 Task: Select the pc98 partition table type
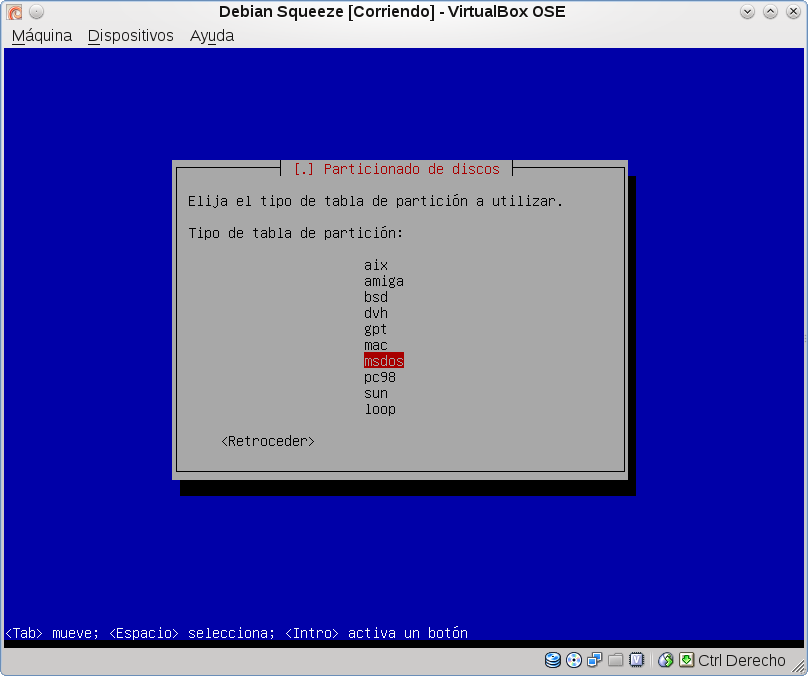(x=380, y=377)
